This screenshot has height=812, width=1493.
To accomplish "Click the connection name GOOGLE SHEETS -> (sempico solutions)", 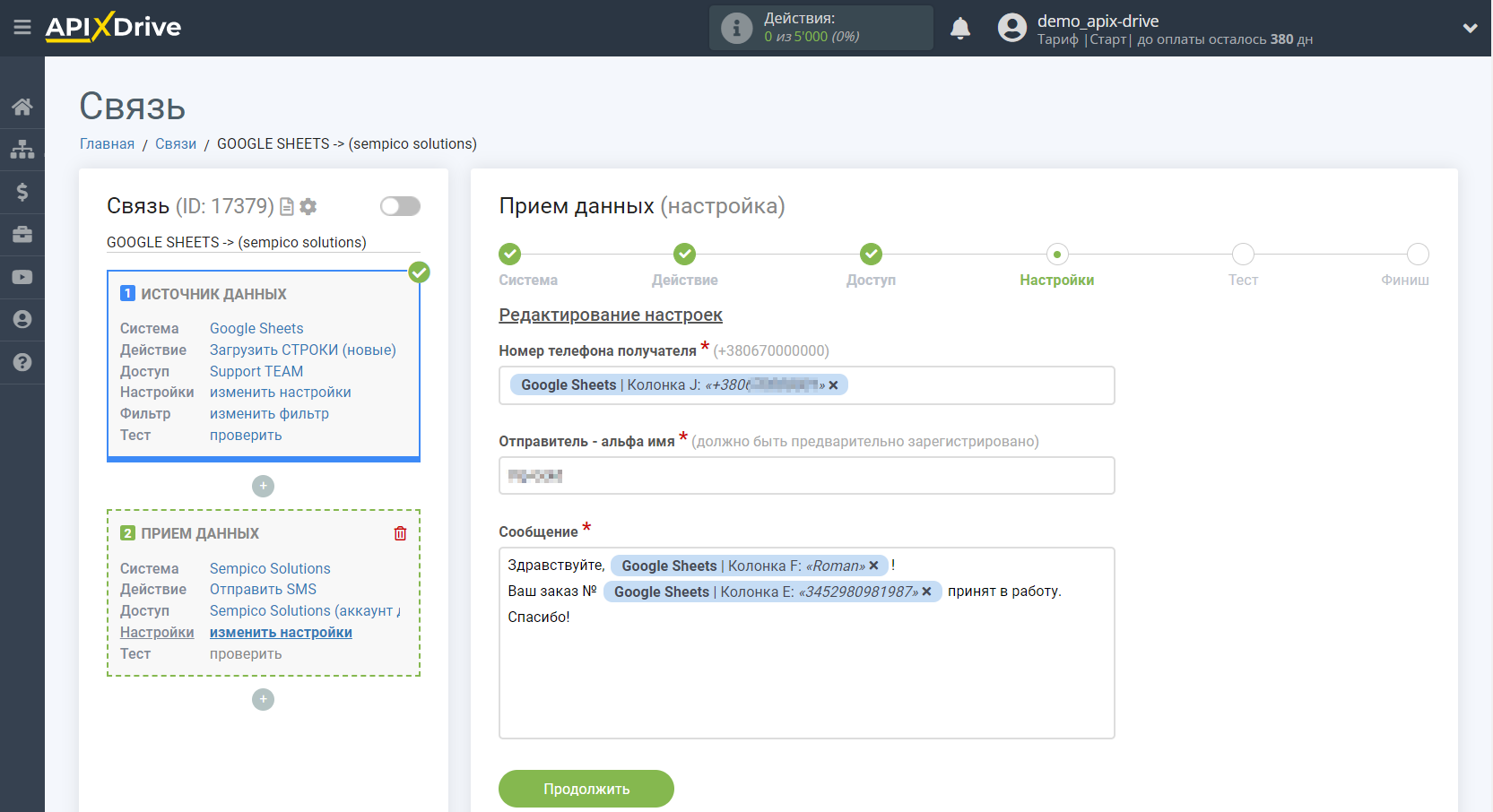I will click(237, 243).
